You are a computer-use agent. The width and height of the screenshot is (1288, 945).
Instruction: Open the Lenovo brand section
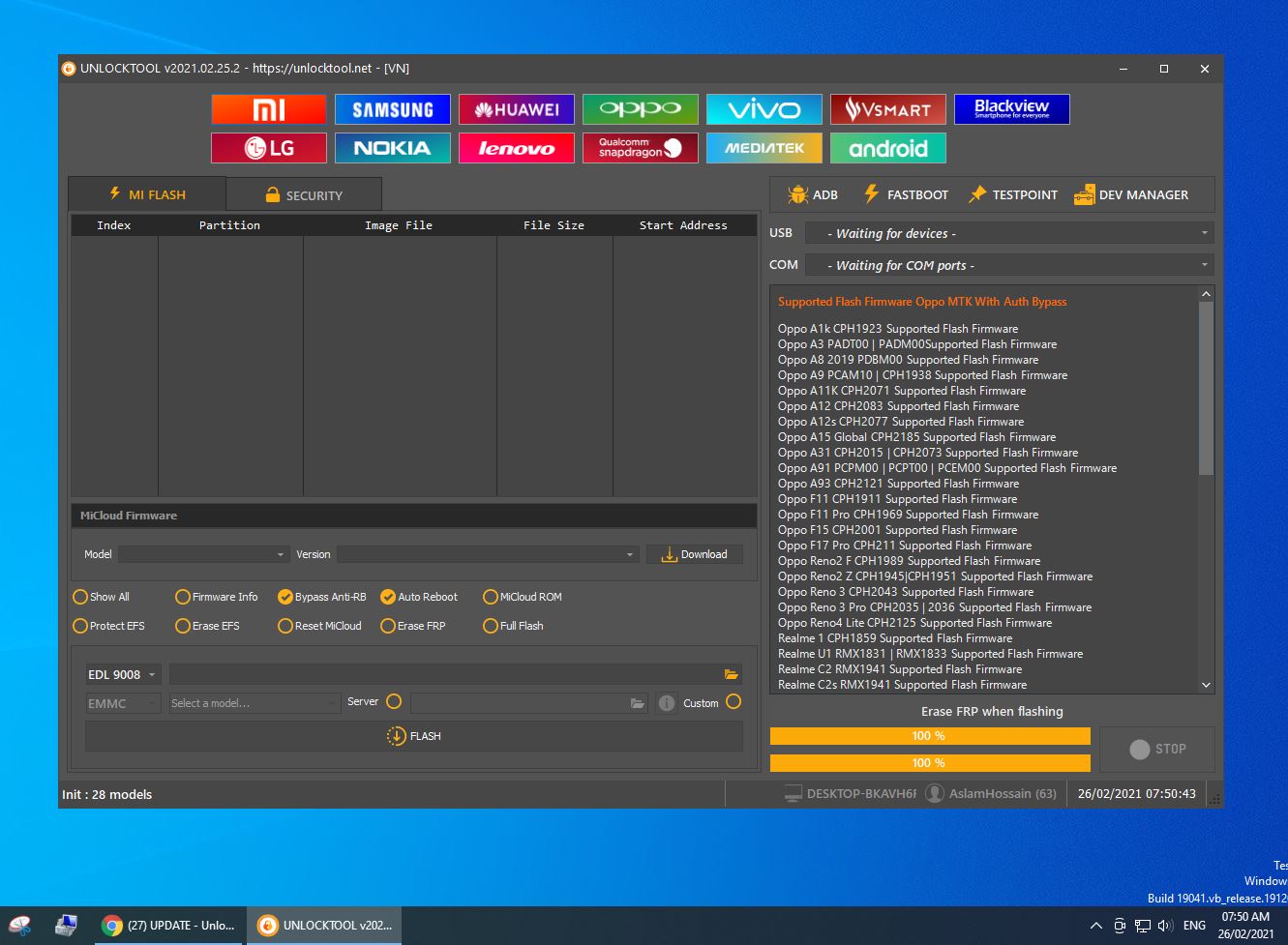coord(517,148)
